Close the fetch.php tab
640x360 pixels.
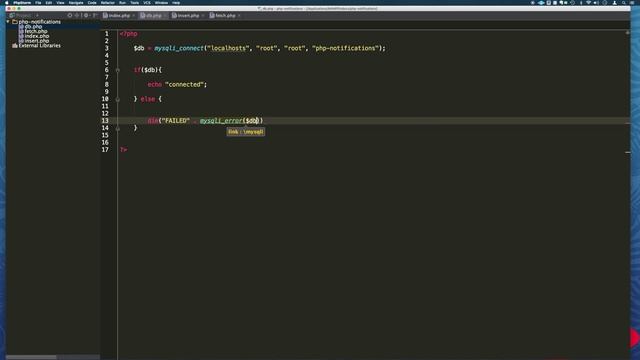(239, 16)
